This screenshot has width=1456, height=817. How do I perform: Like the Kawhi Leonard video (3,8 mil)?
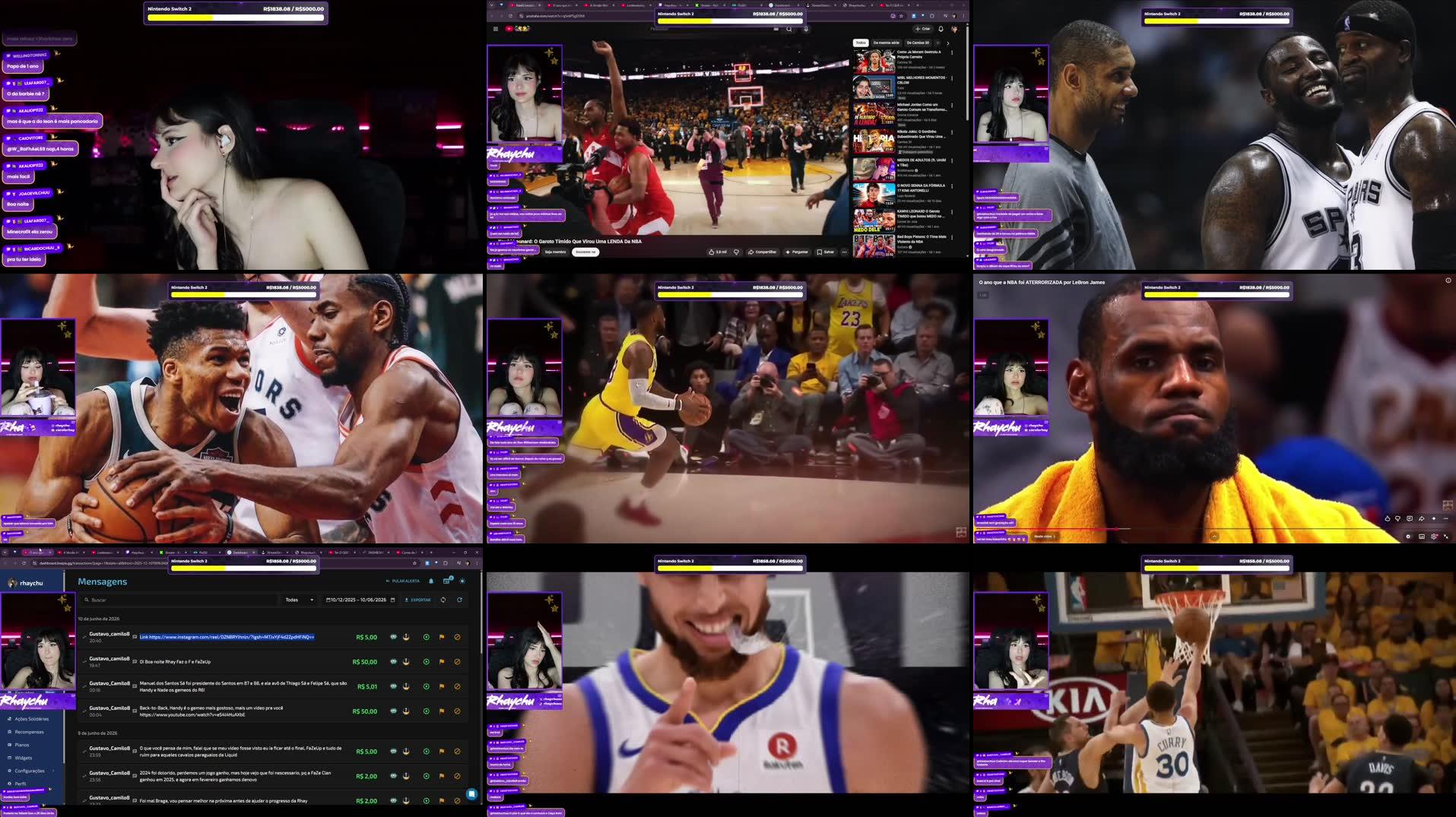point(717,252)
